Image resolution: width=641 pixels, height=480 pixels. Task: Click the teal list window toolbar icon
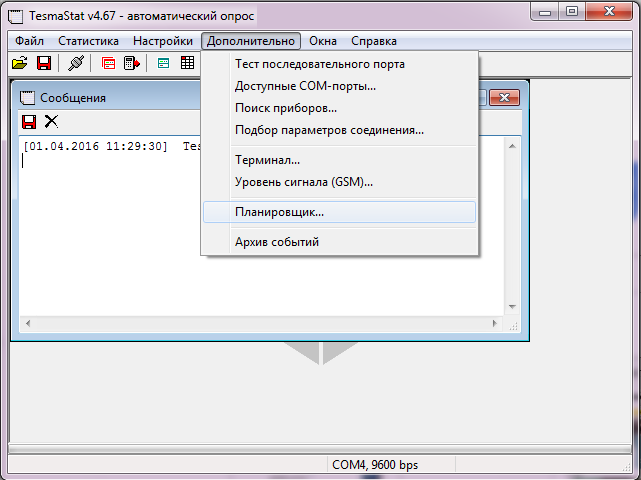[x=164, y=63]
